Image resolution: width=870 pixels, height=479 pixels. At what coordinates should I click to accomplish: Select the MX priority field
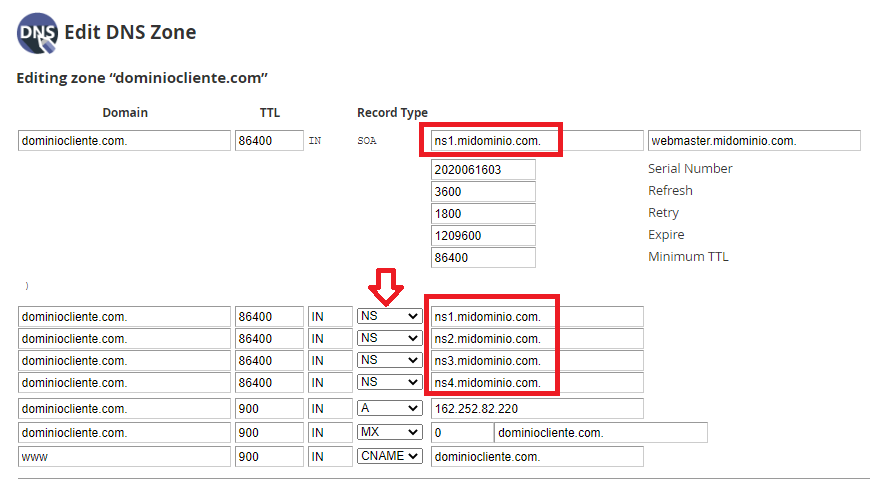(x=461, y=432)
